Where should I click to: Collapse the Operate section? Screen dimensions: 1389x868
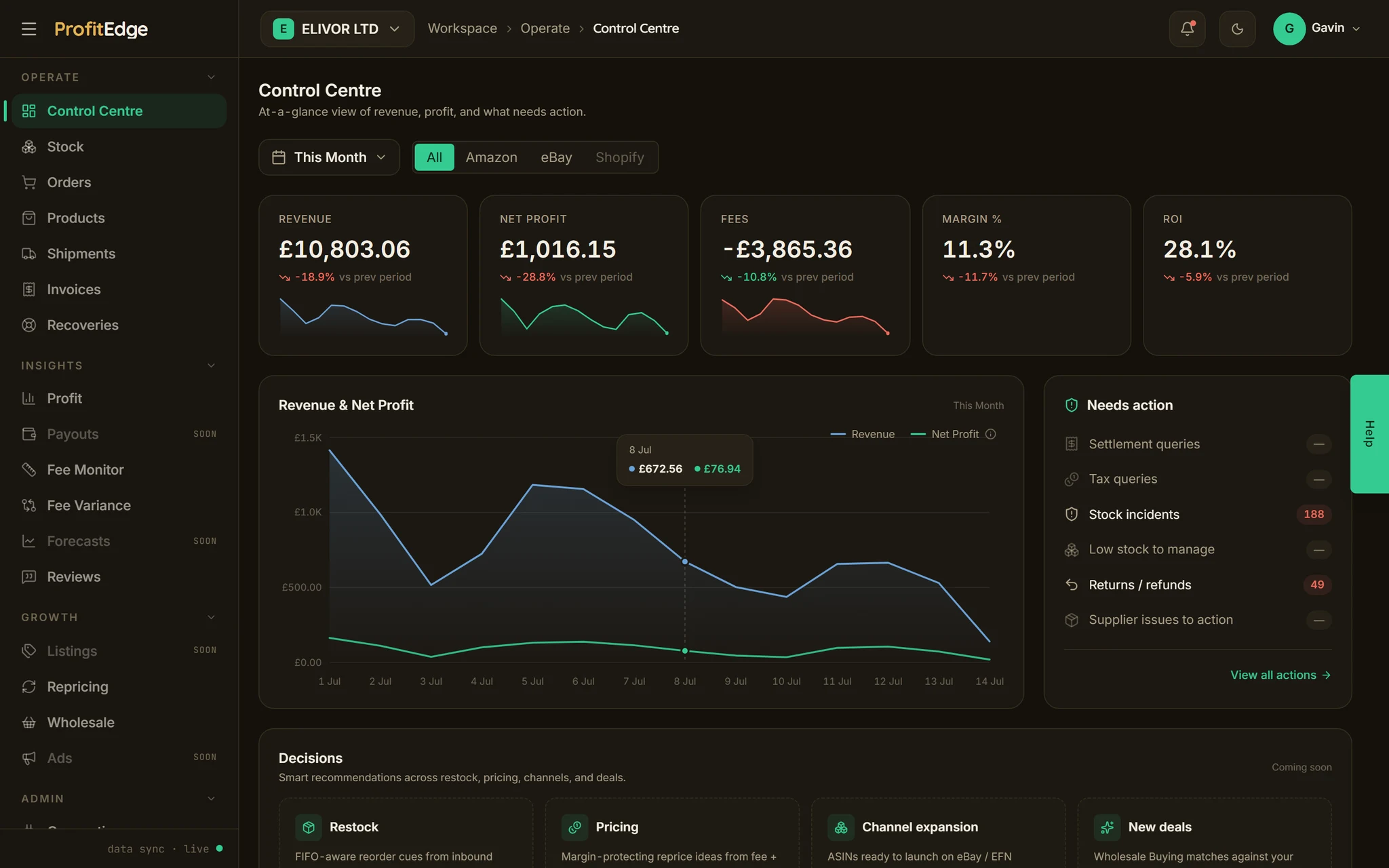pyautogui.click(x=211, y=77)
